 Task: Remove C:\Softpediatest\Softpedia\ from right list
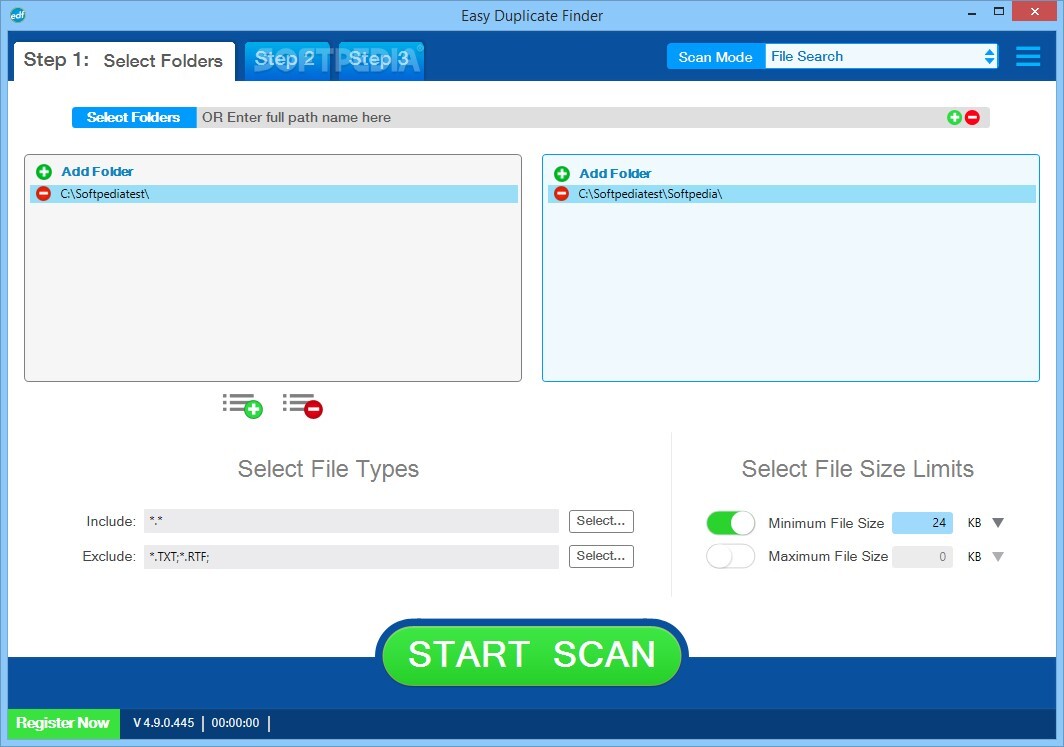pyautogui.click(x=562, y=194)
